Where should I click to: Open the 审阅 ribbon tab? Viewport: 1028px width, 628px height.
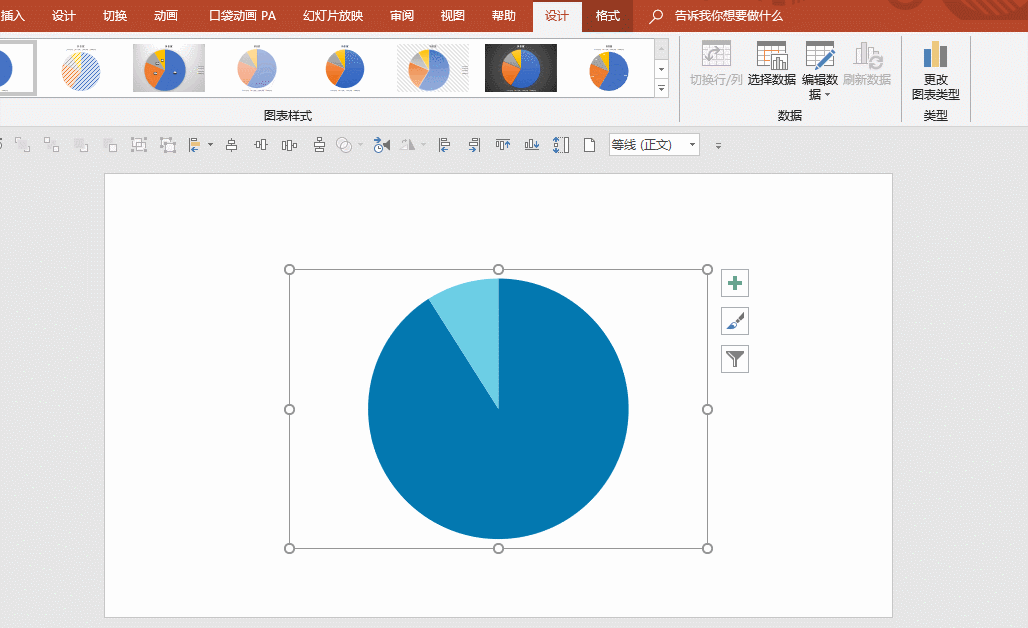click(402, 16)
